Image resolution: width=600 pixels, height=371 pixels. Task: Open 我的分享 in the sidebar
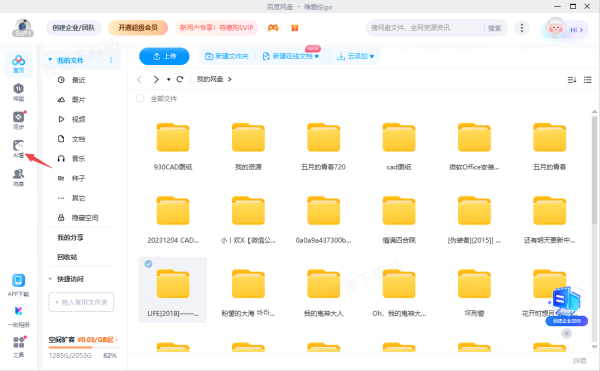70,238
